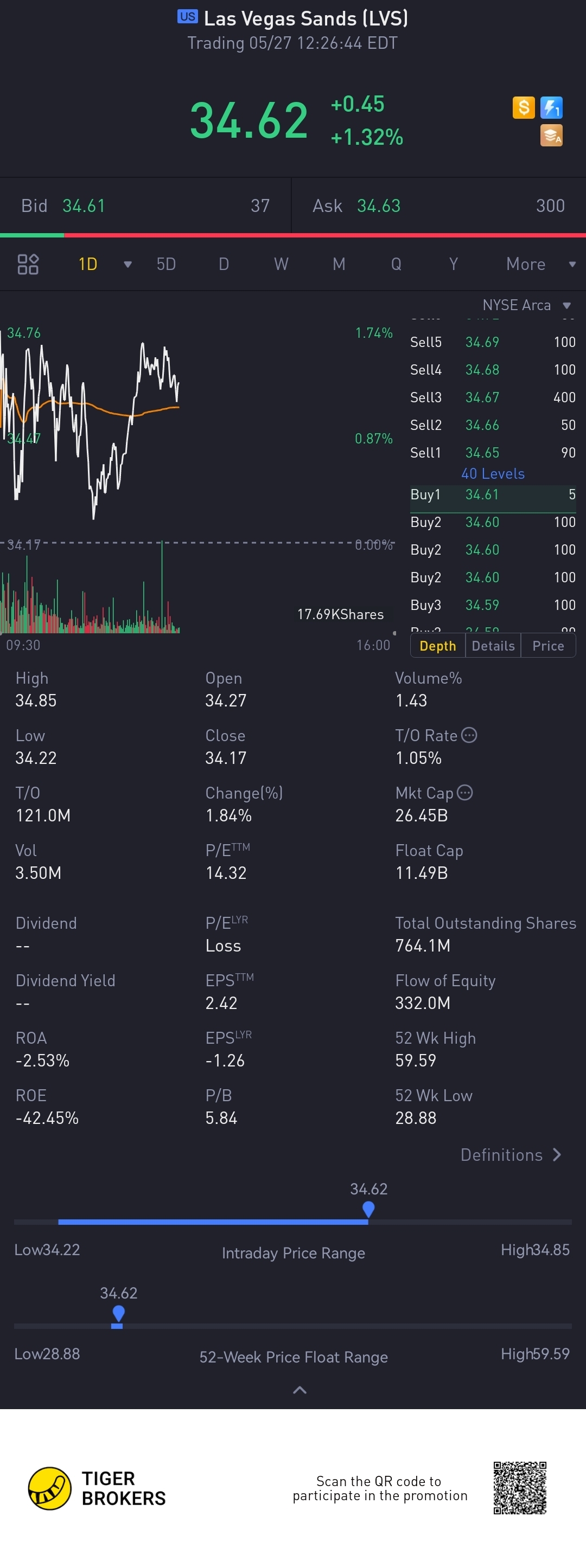Tap the 52-Week Price Float Range marker
This screenshot has width=586, height=1568.
click(118, 1313)
